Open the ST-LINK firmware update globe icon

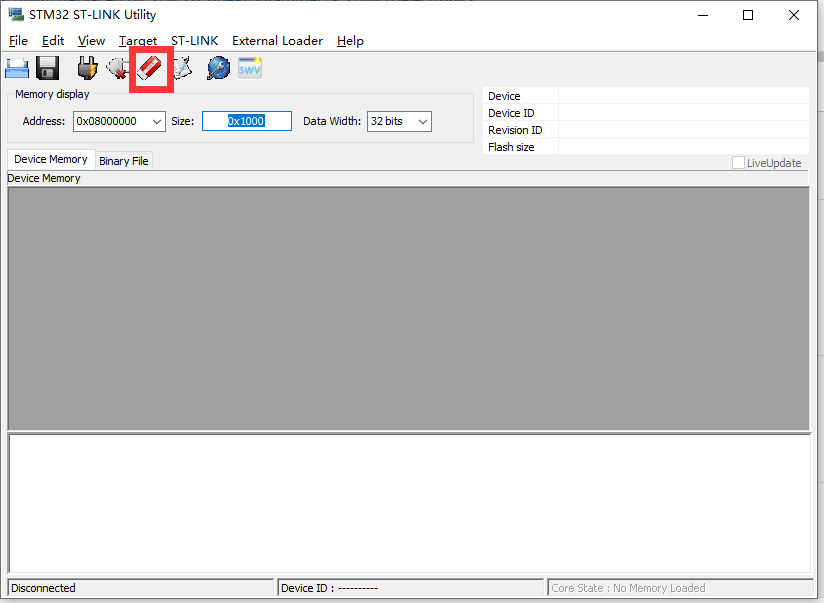pyautogui.click(x=219, y=68)
